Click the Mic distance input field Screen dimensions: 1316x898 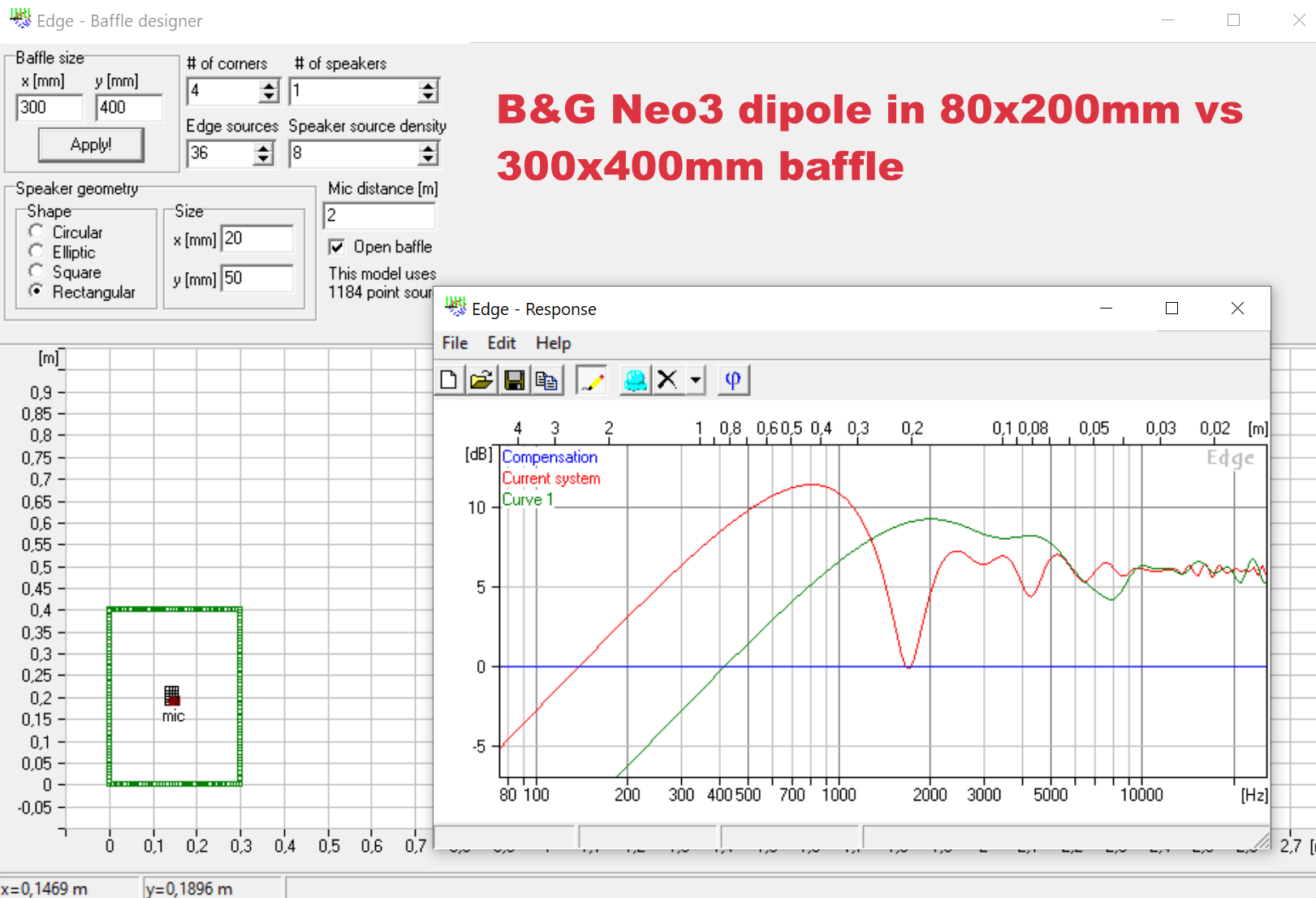[379, 216]
